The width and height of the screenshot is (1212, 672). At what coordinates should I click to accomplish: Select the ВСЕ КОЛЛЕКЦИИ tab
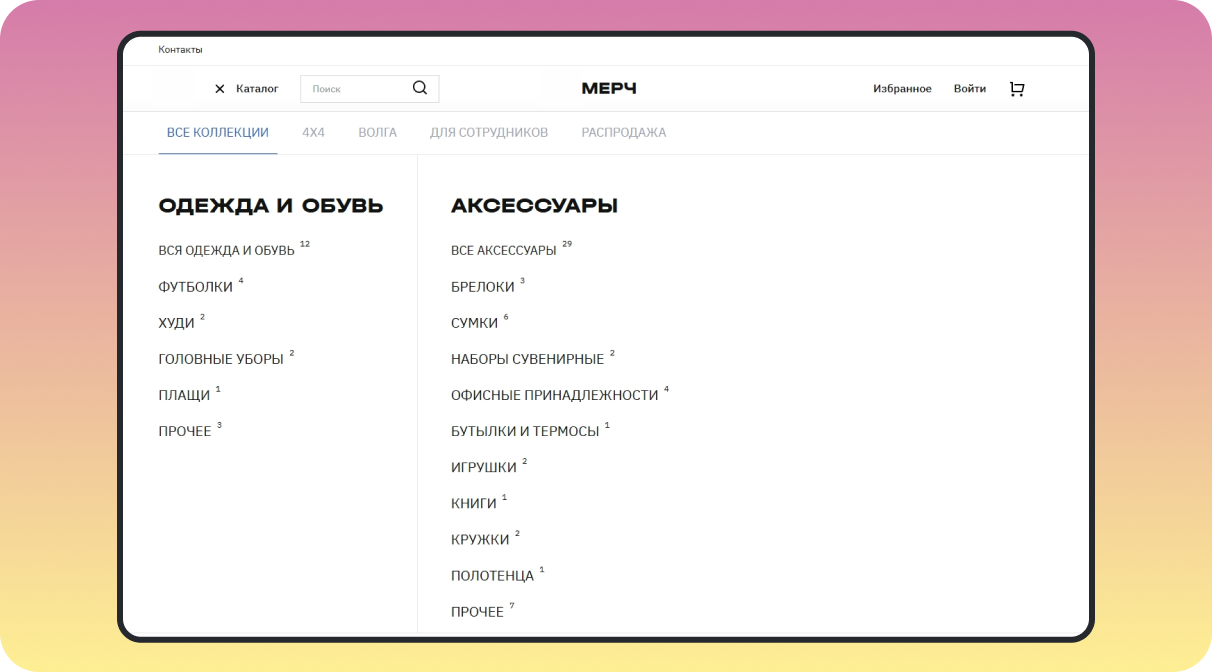pos(218,132)
